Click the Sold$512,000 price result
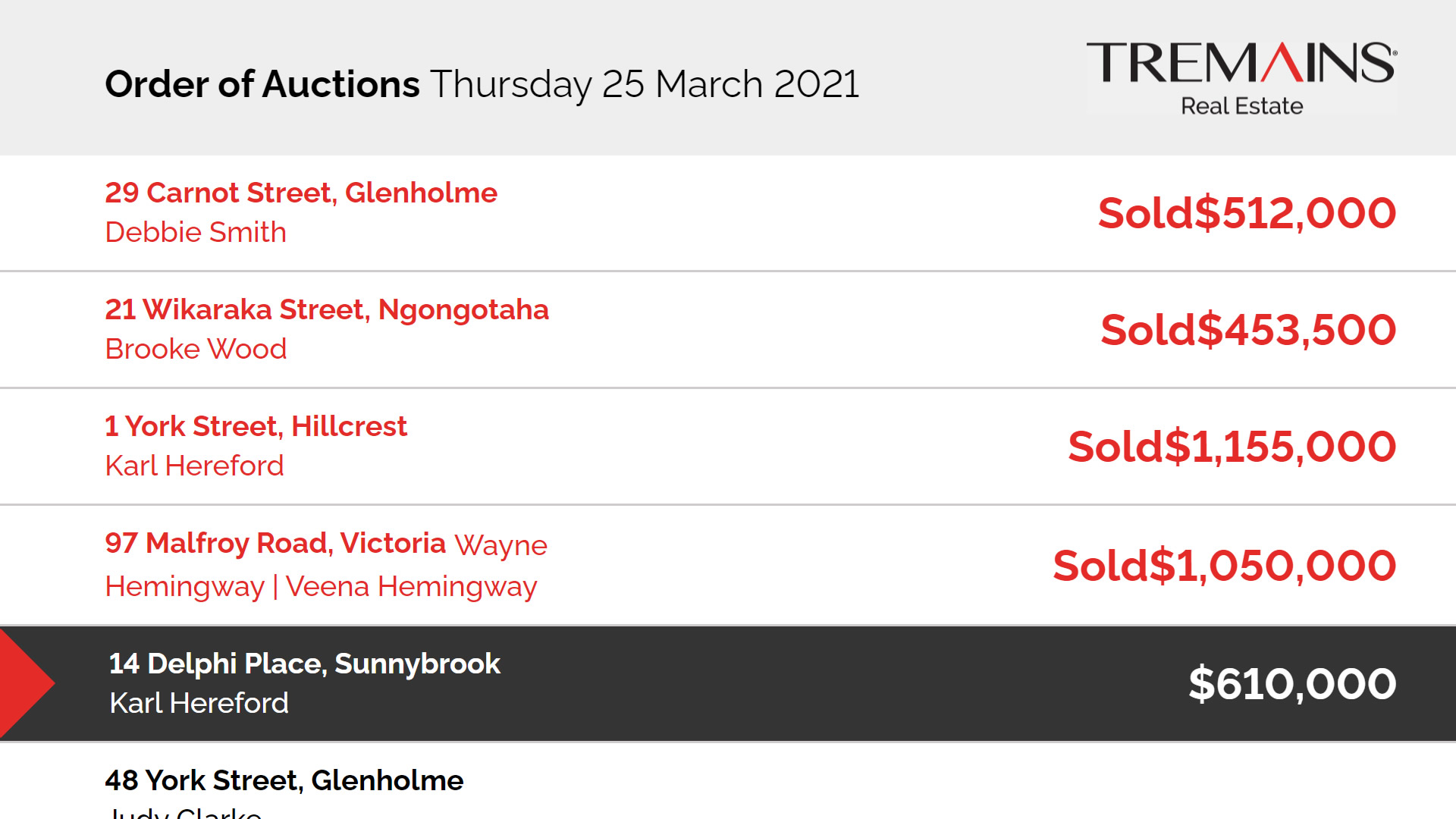Viewport: 1456px width, 819px height. (1247, 213)
